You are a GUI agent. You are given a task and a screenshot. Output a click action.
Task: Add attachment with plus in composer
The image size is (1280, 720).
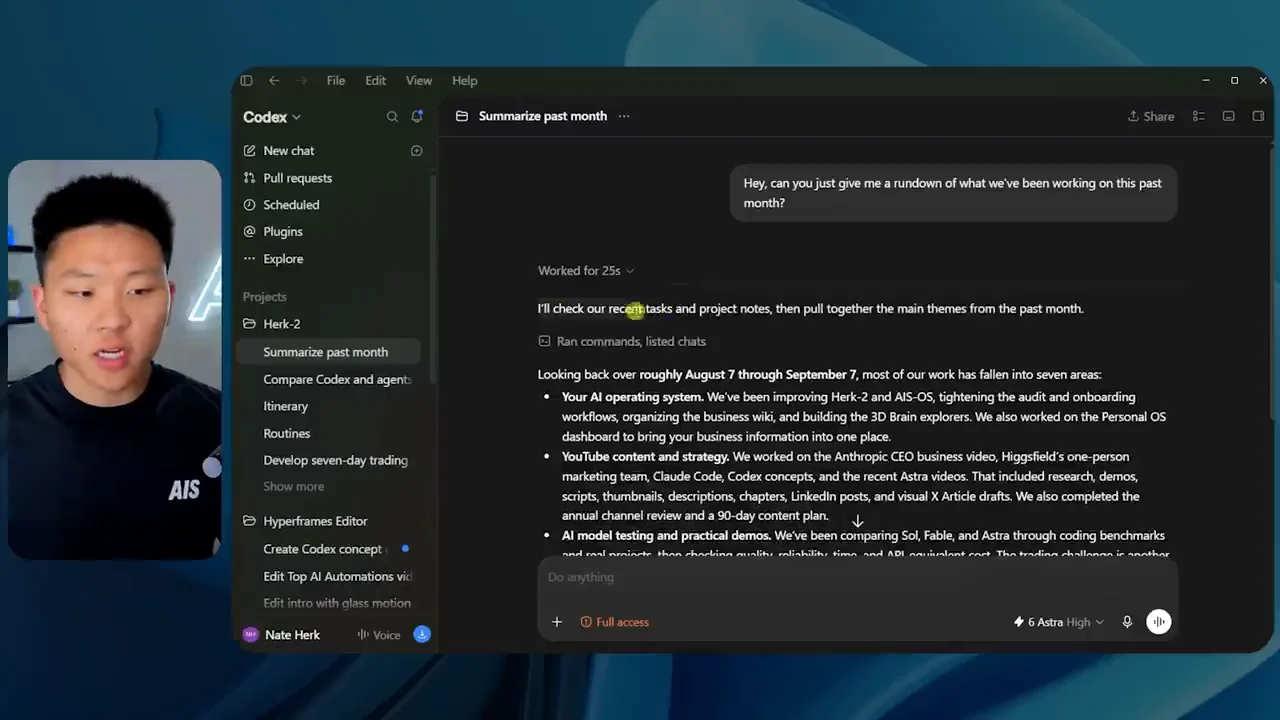tap(557, 622)
